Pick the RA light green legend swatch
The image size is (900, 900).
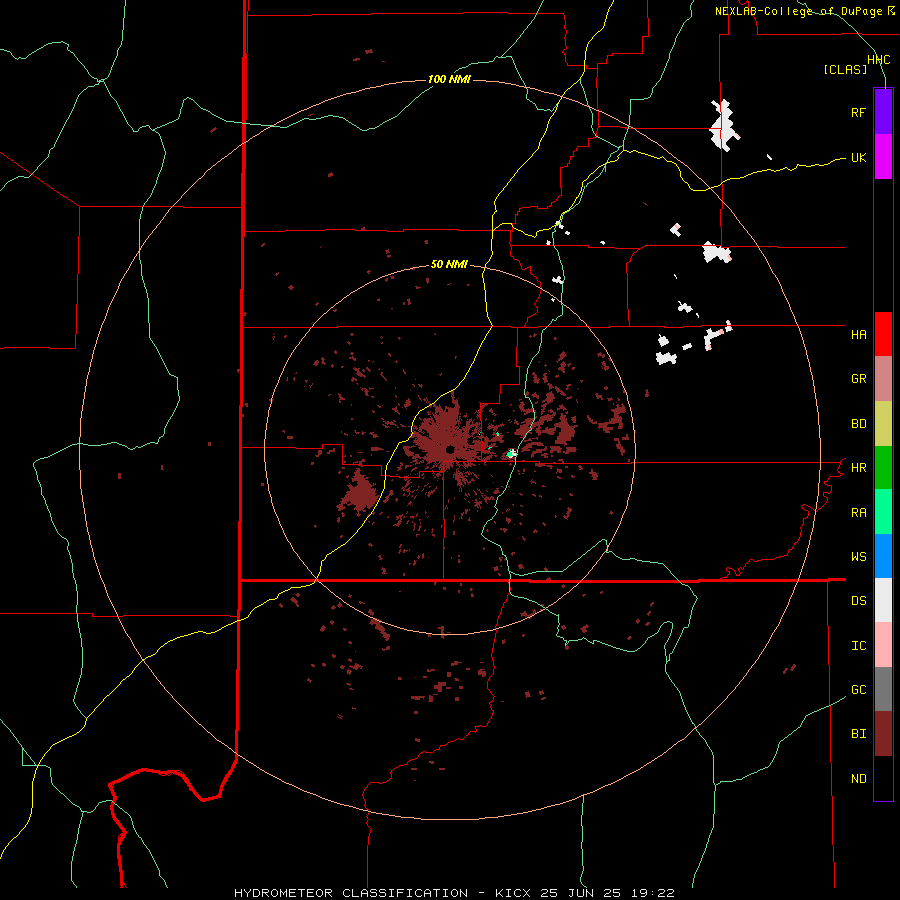(x=883, y=512)
